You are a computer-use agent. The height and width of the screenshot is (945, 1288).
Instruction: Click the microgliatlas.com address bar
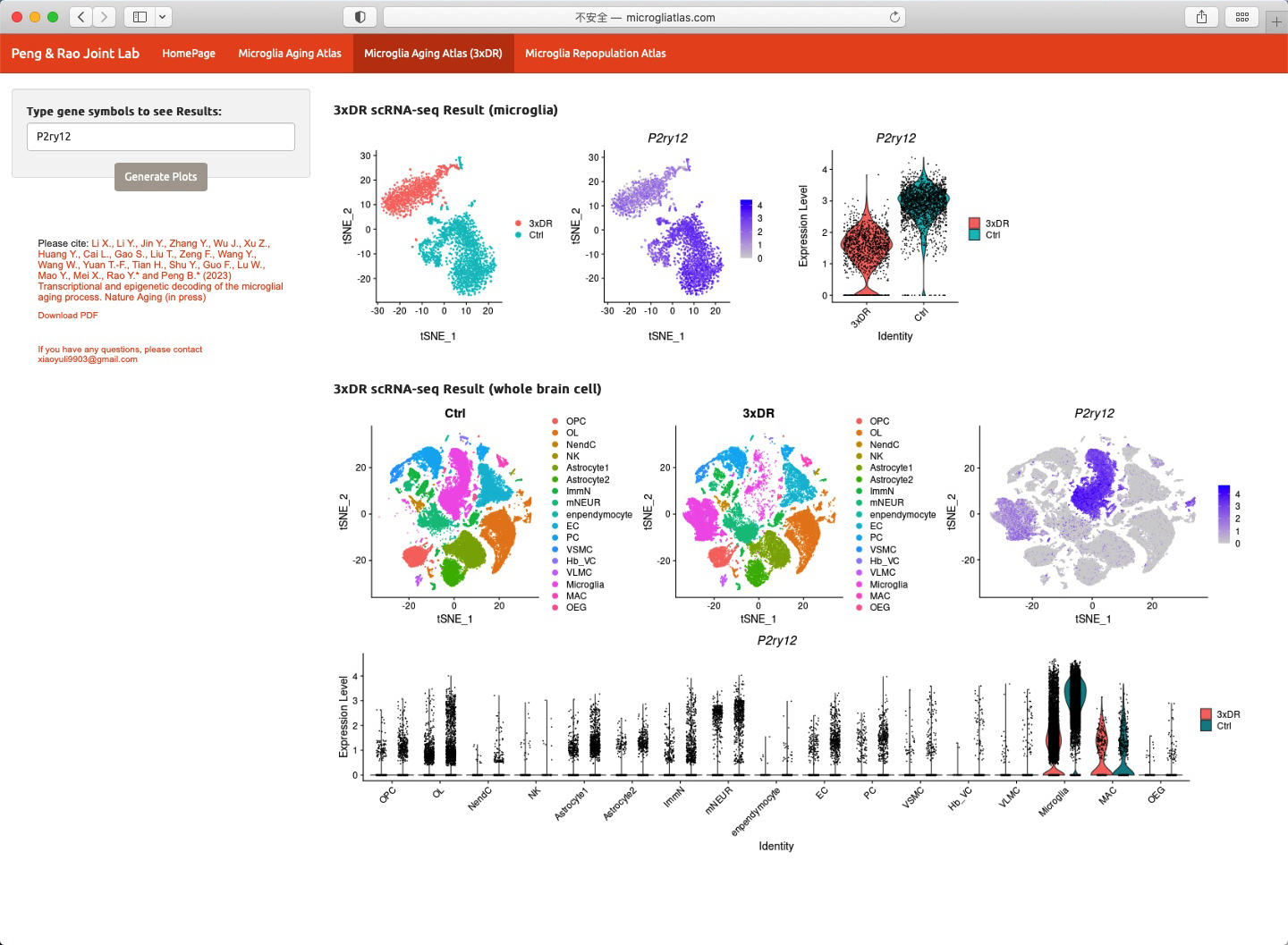click(x=644, y=17)
